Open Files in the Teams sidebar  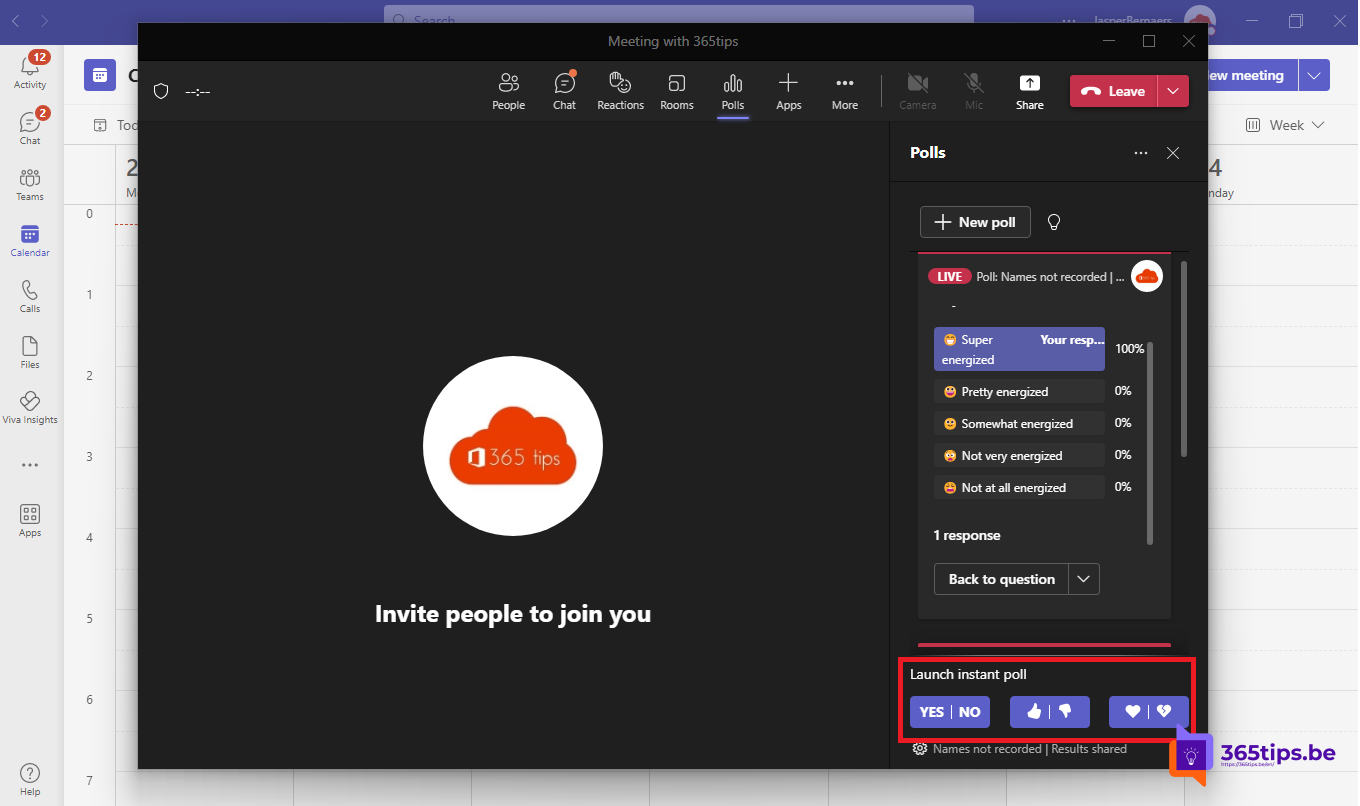coord(30,351)
